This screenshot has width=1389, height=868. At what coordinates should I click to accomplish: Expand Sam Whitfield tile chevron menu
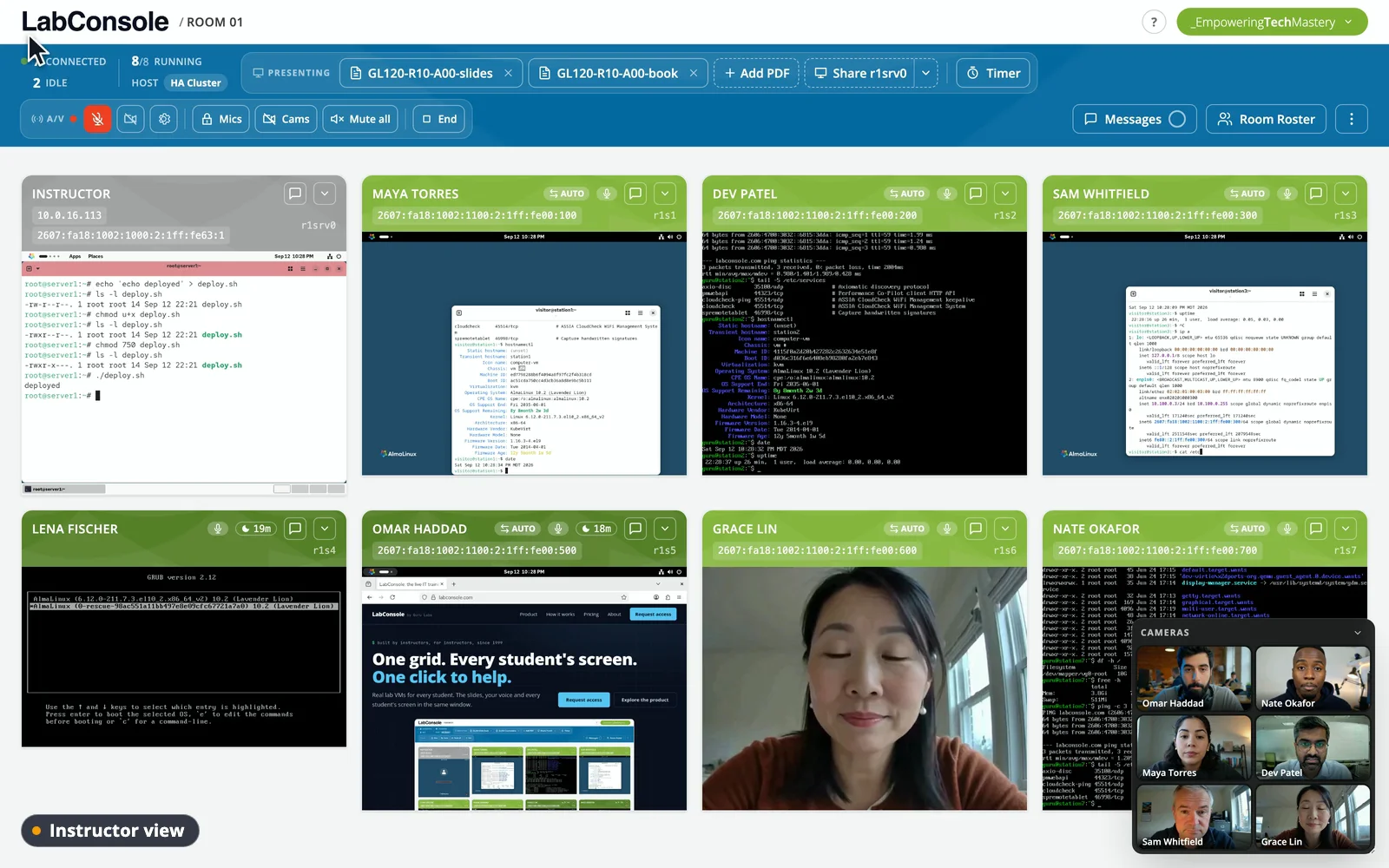(x=1346, y=194)
